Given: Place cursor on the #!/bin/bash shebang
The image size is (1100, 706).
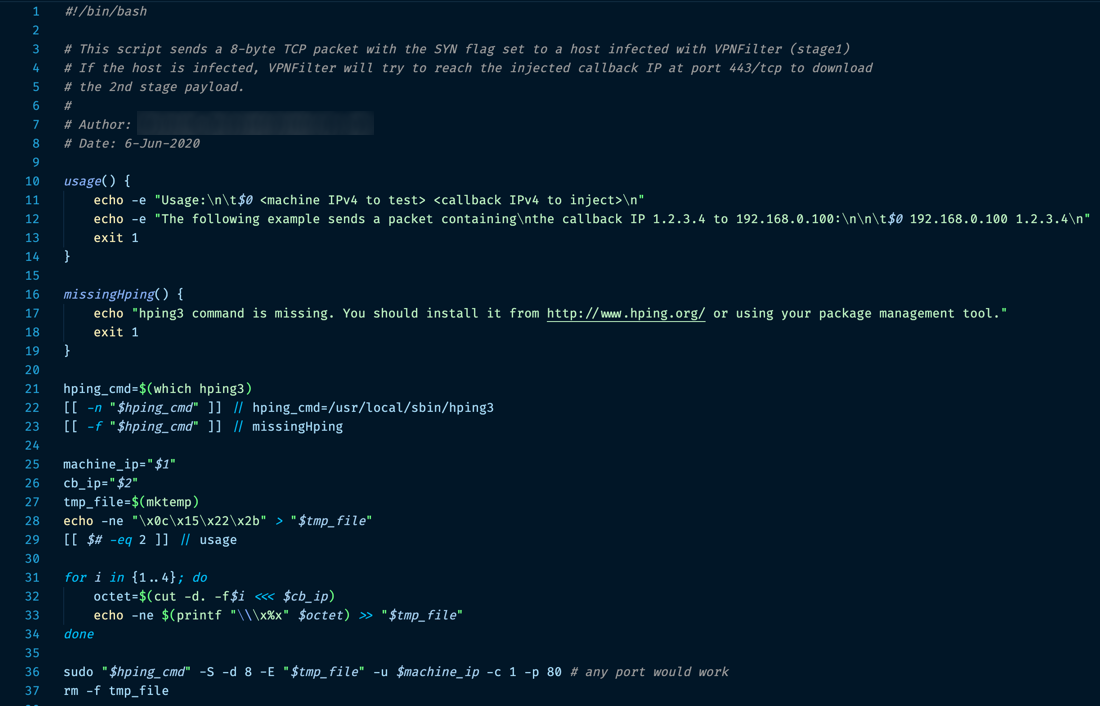Looking at the screenshot, I should [x=105, y=11].
